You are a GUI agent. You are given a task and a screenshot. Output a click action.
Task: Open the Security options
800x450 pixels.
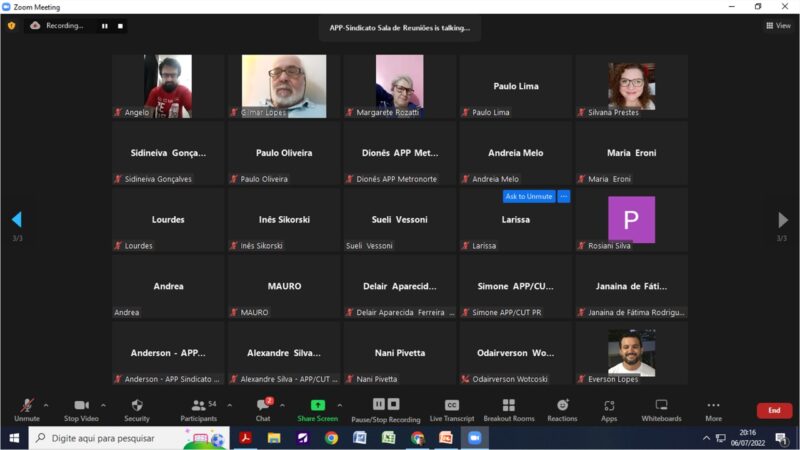(137, 408)
